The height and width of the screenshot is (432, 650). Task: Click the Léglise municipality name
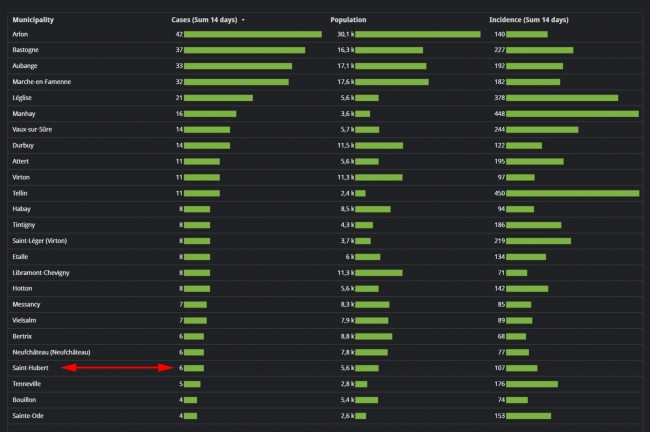22,98
